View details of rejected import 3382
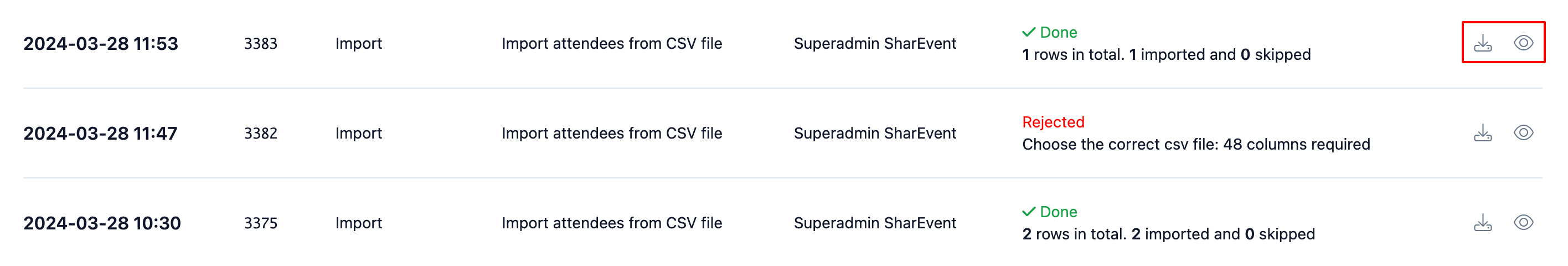The width and height of the screenshot is (1568, 266). [1524, 132]
